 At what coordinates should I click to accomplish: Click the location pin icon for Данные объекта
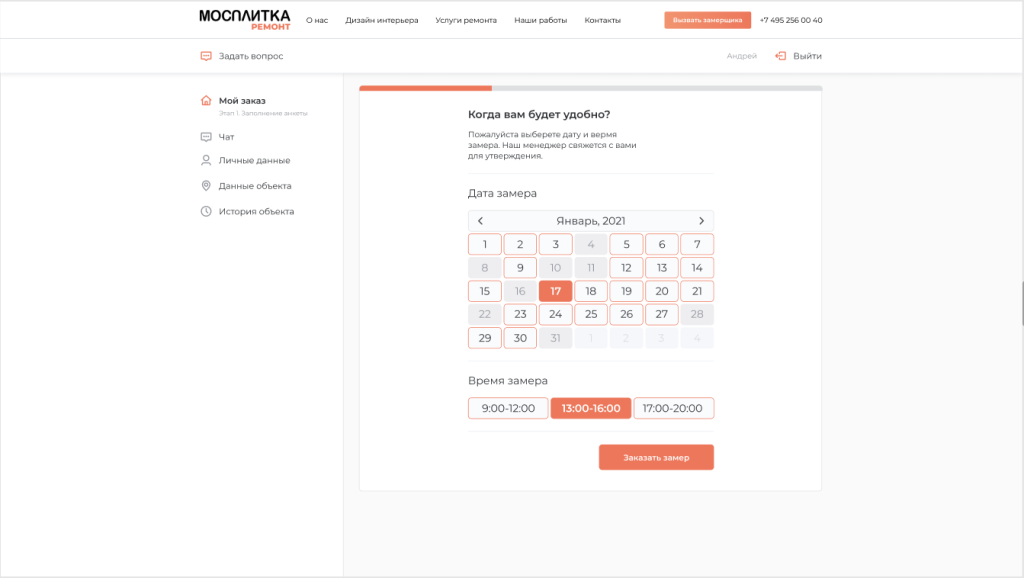point(206,186)
